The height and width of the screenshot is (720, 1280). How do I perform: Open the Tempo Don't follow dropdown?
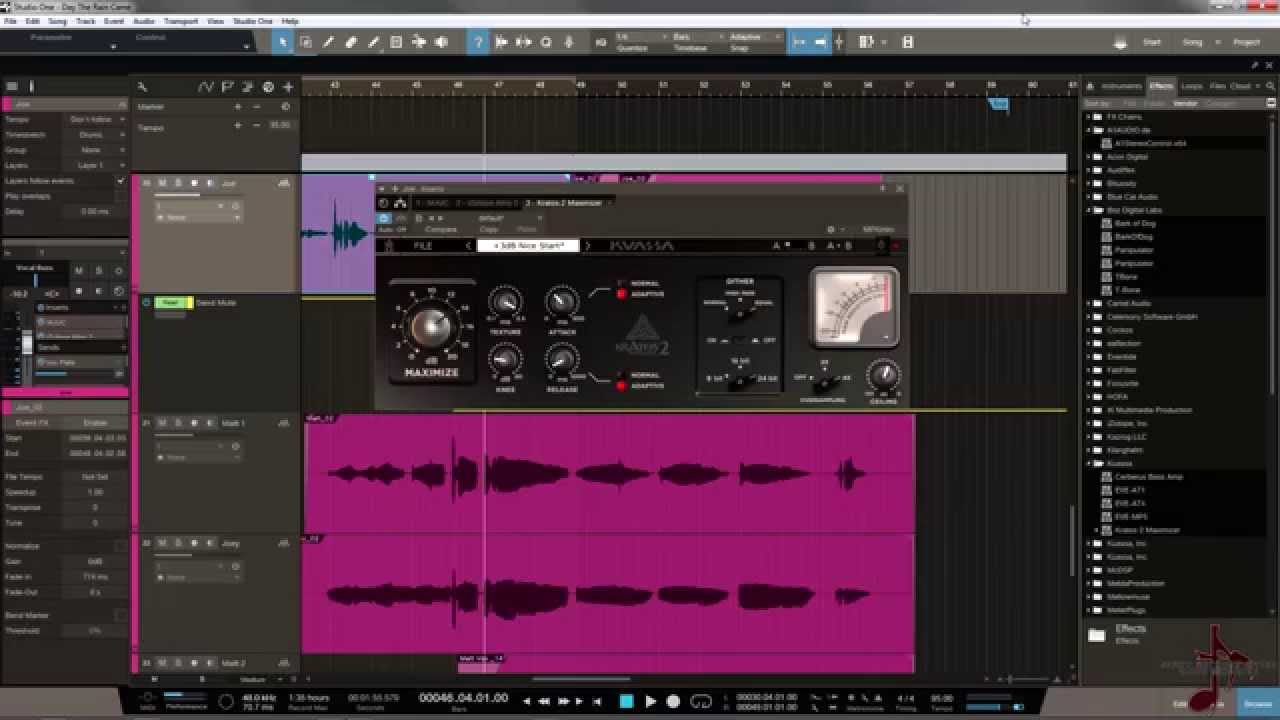pos(95,119)
